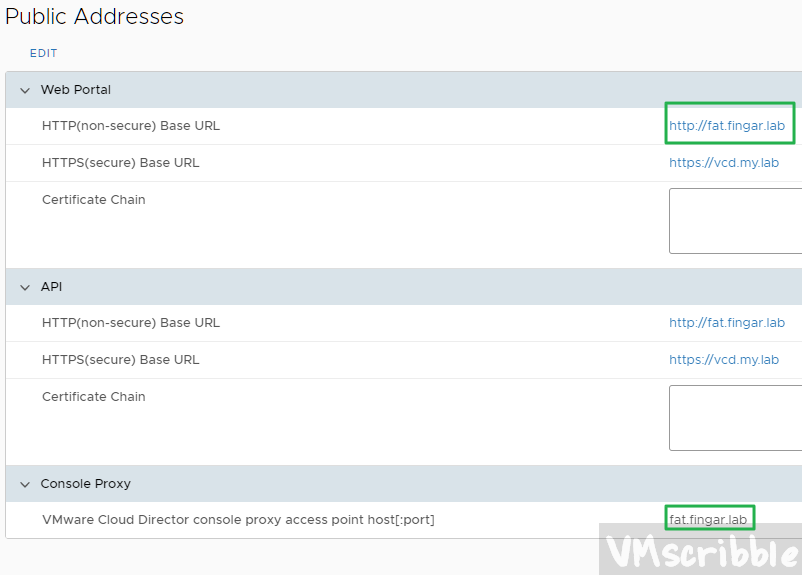Open the Web Portal https://vcd.my.lab link
This screenshot has height=575, width=802.
click(x=723, y=163)
